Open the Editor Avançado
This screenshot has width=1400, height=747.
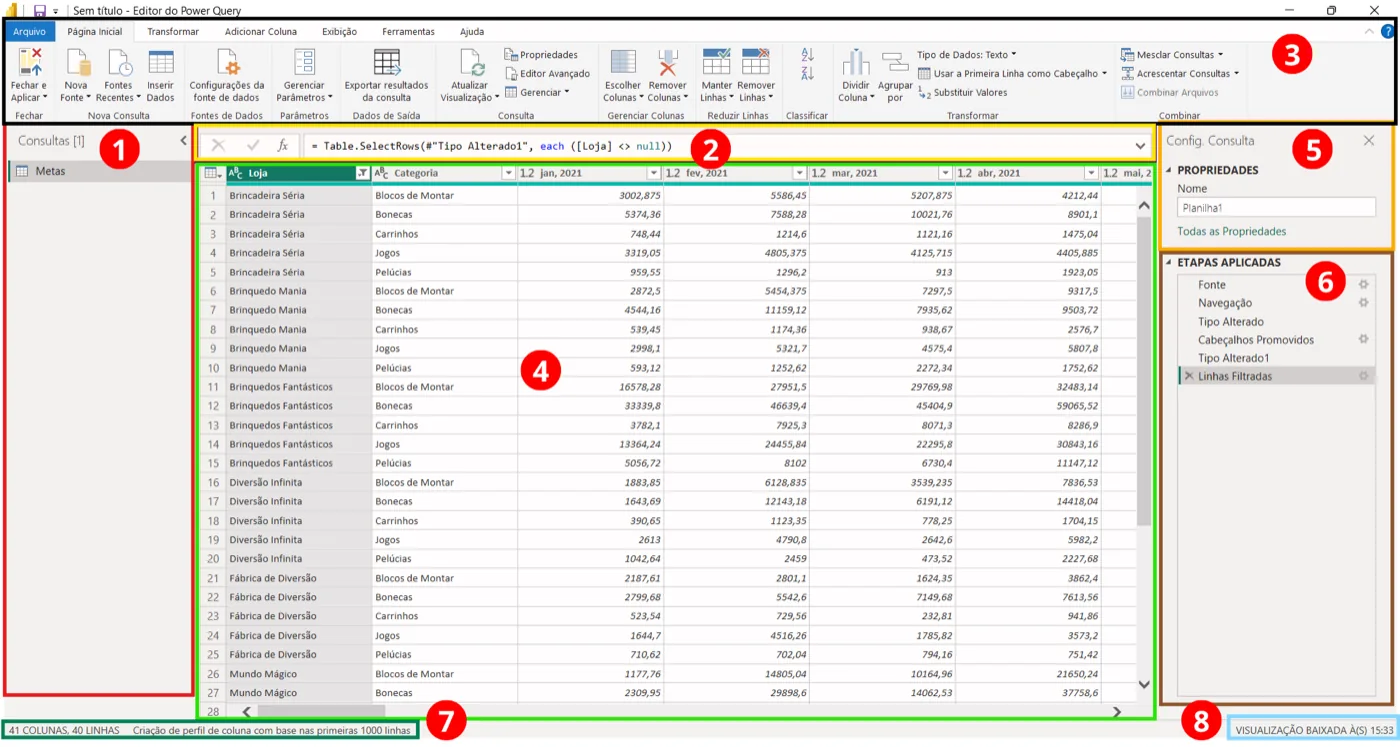(x=547, y=73)
